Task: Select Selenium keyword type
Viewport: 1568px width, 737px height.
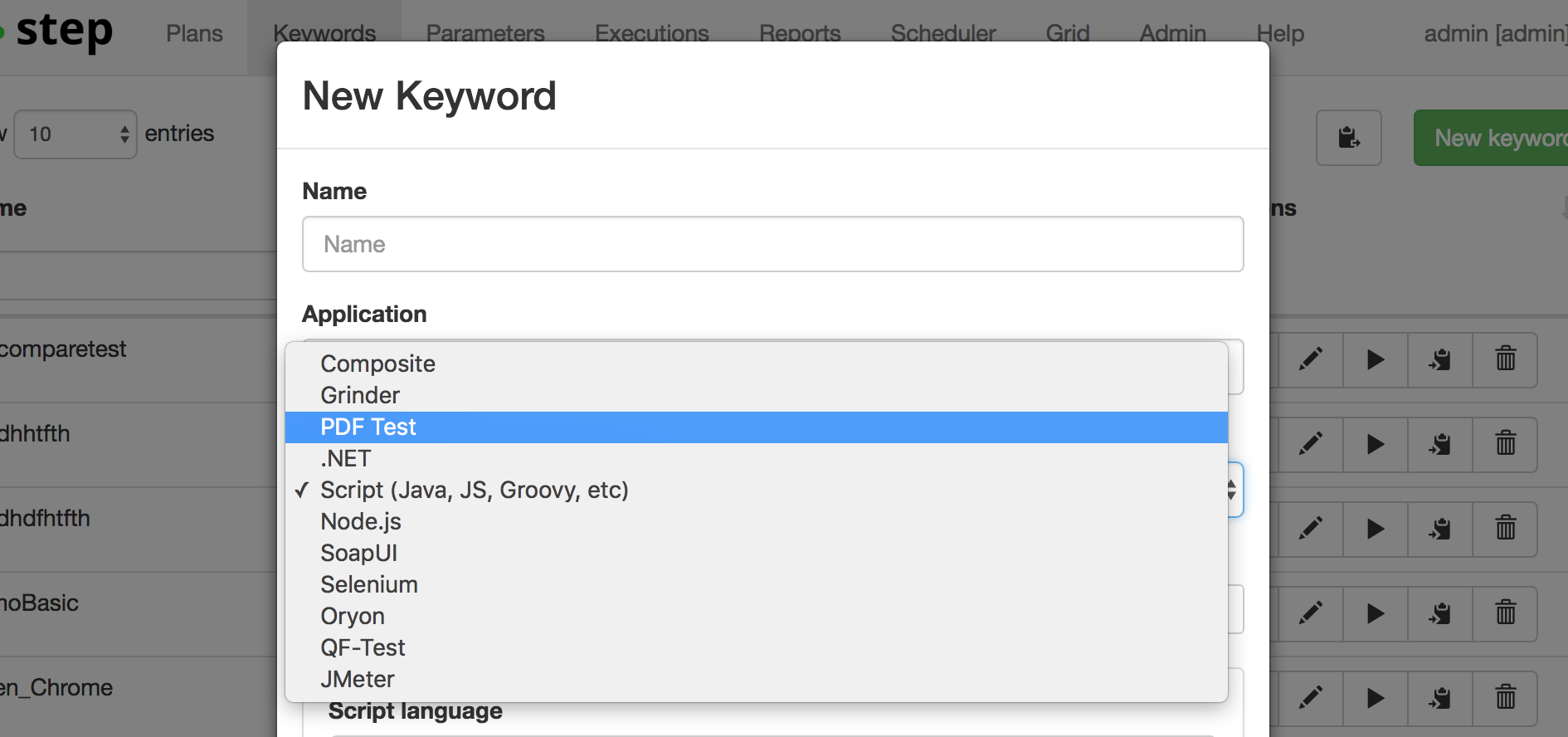Action: pos(757,584)
